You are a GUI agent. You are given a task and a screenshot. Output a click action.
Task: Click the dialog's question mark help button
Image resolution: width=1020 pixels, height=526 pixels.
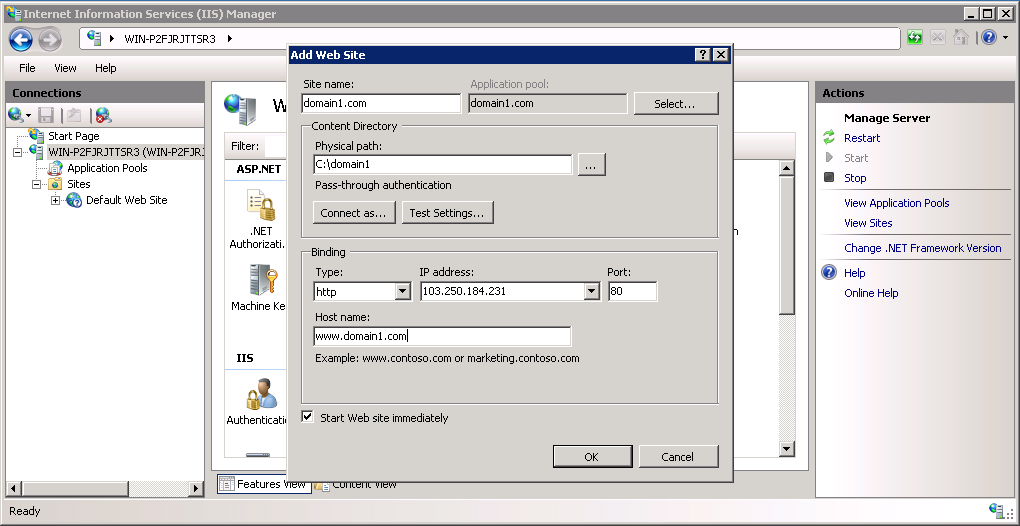click(x=703, y=55)
